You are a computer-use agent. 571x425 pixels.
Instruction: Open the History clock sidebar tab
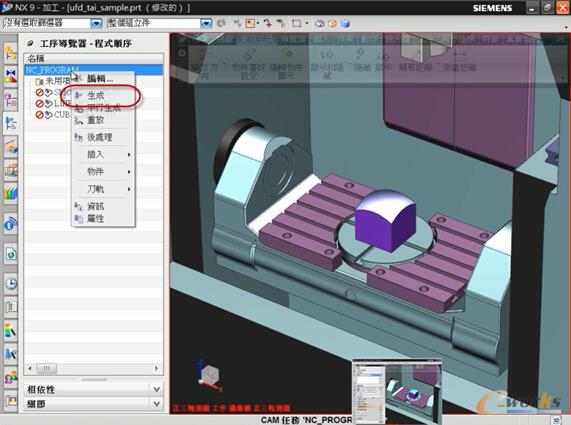(10, 283)
